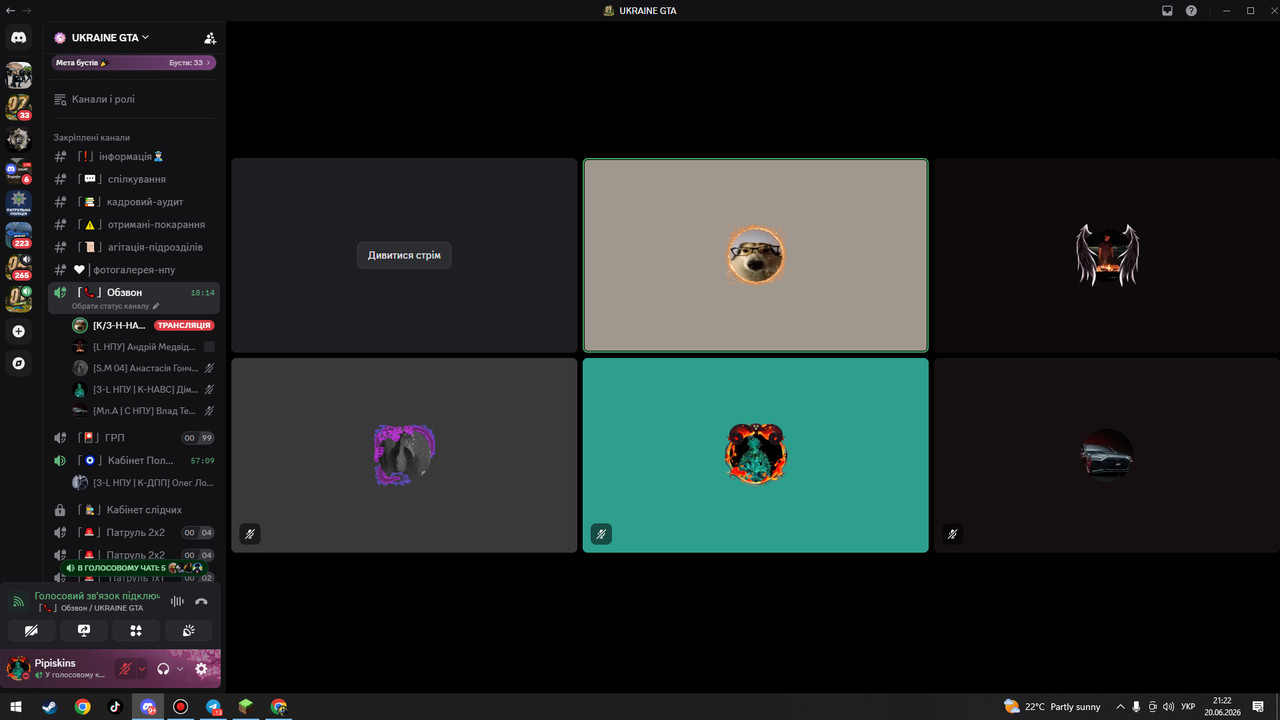Open Steam from the Windows taskbar
Image resolution: width=1280 pixels, height=720 pixels.
pyautogui.click(x=49, y=707)
